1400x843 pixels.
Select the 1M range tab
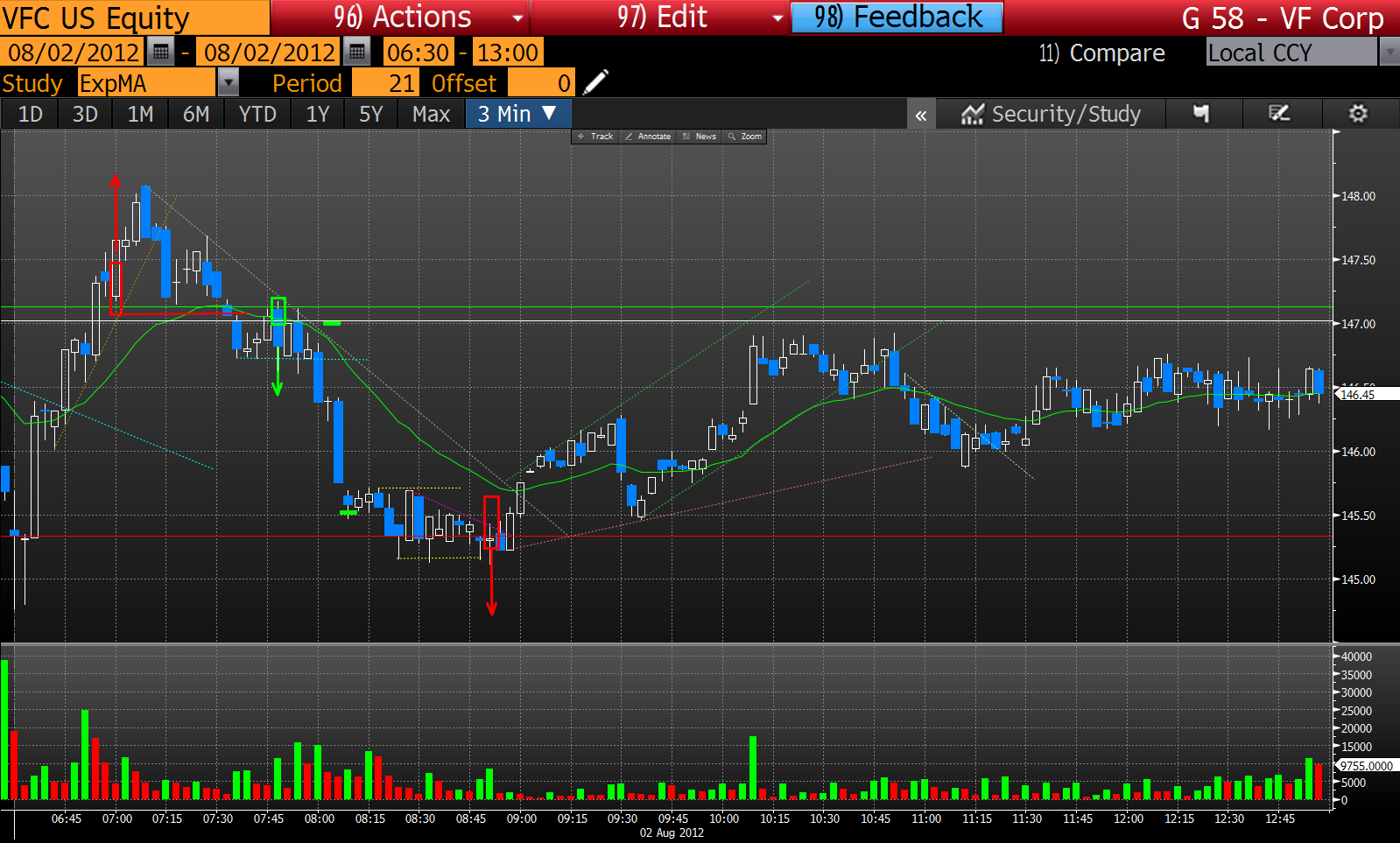[x=140, y=114]
